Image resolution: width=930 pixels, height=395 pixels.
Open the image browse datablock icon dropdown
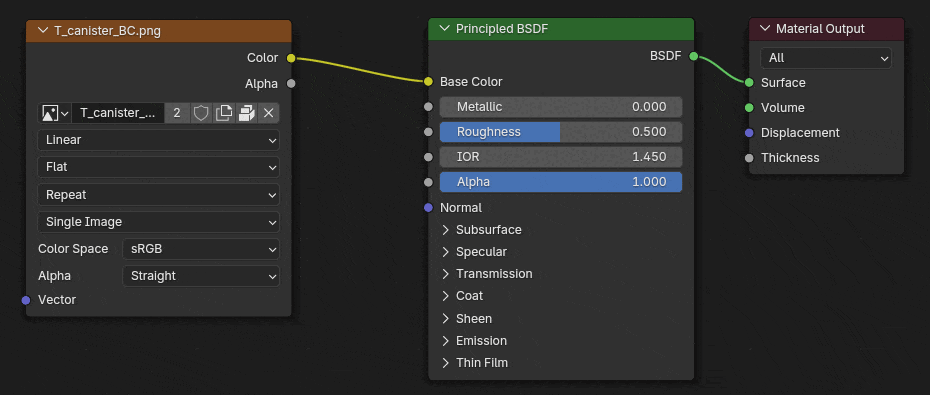pos(55,113)
